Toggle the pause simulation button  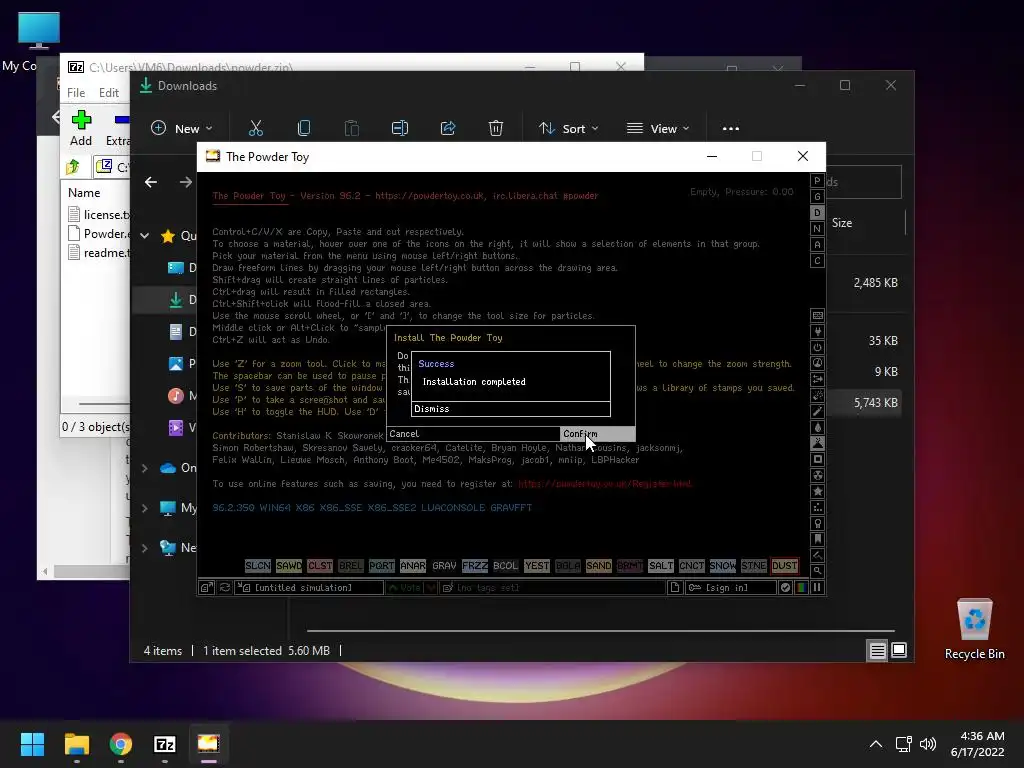pos(817,588)
